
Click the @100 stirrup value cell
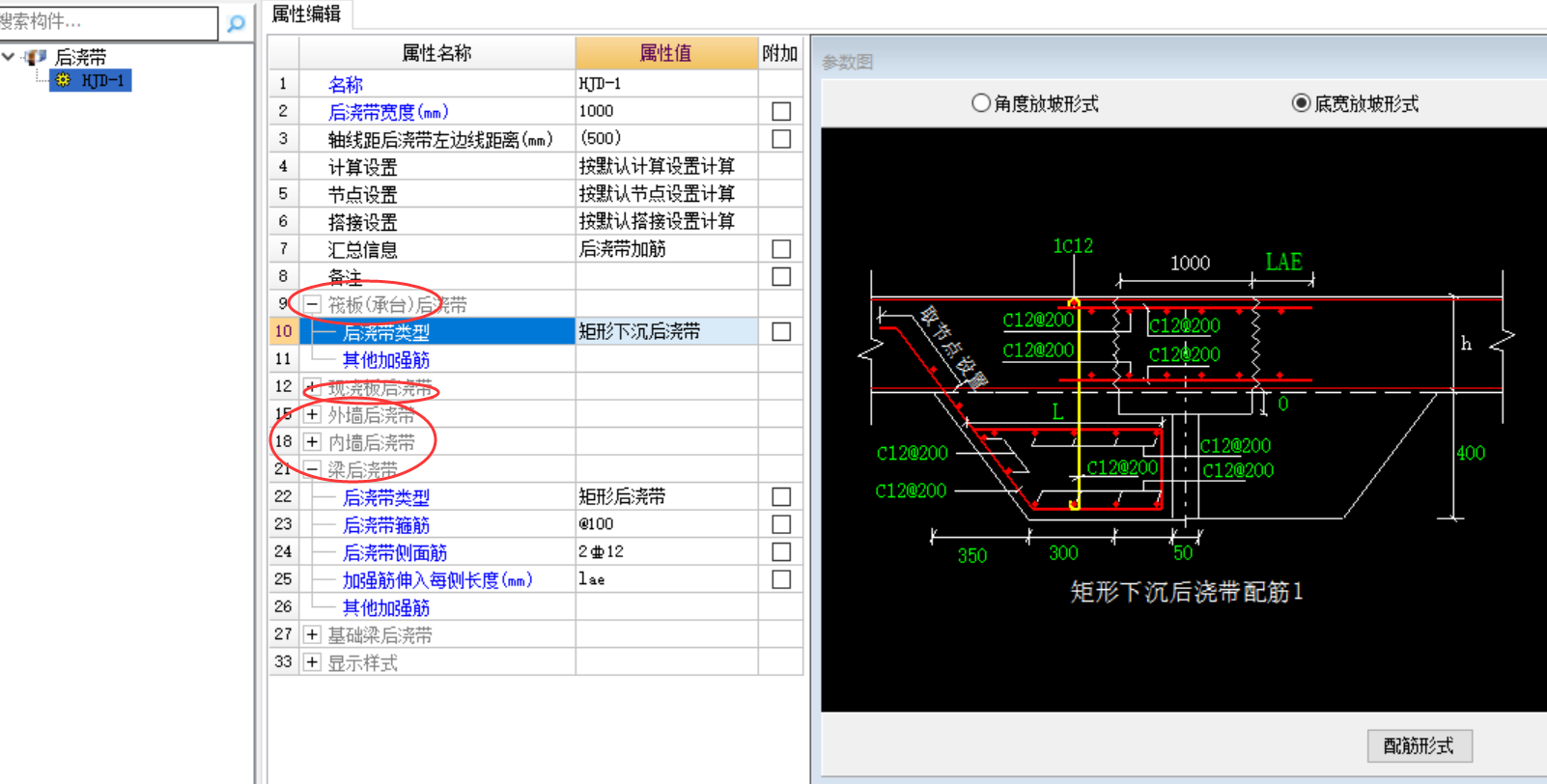pos(666,524)
